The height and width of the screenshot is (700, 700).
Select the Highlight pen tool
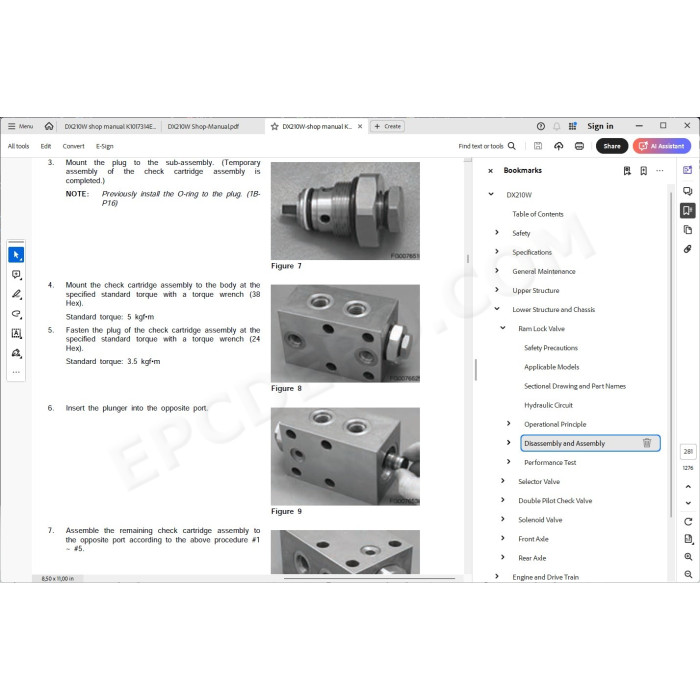pos(17,294)
